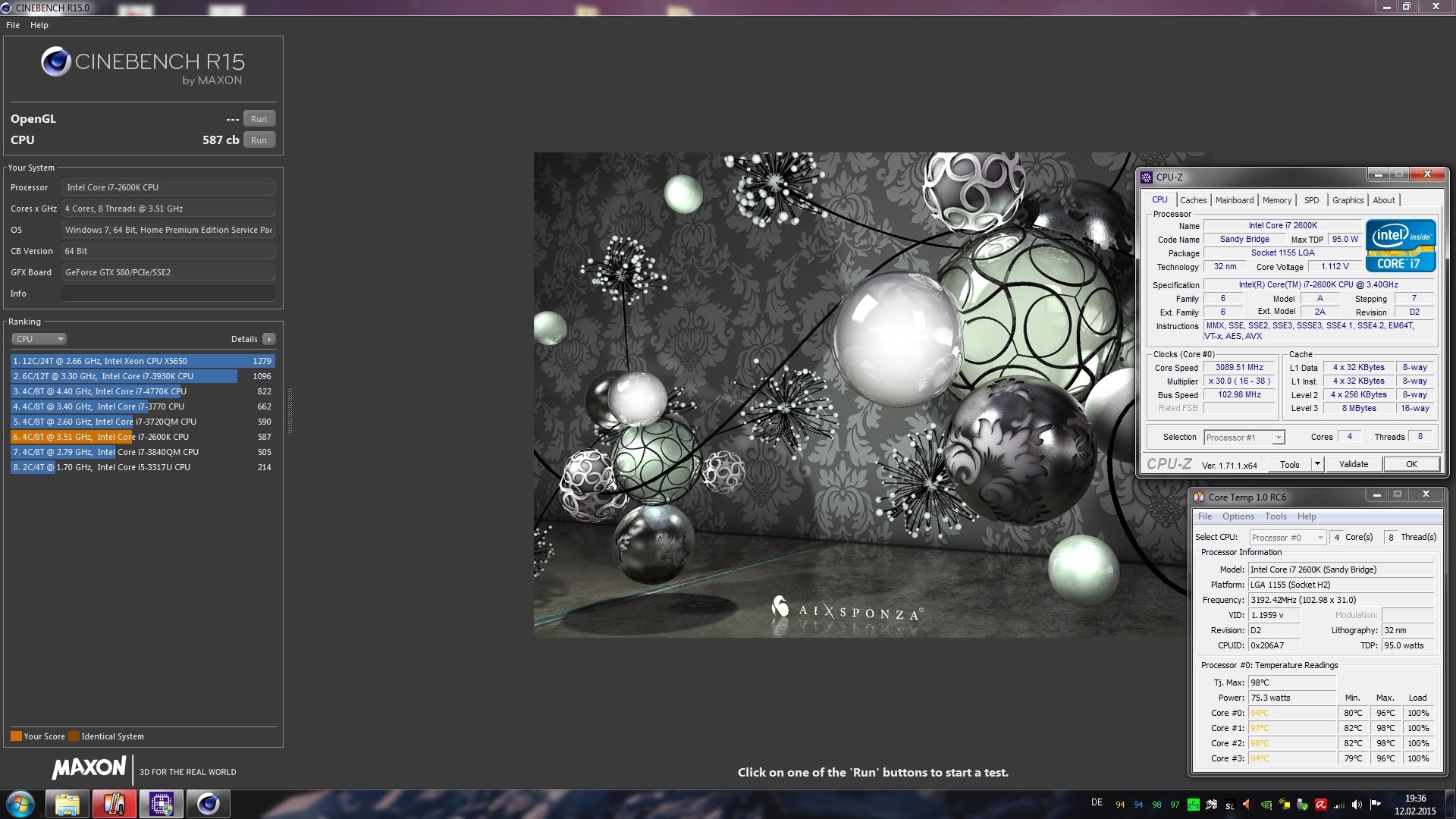
Task: Expand the ranking Details arrow
Action: click(x=269, y=339)
